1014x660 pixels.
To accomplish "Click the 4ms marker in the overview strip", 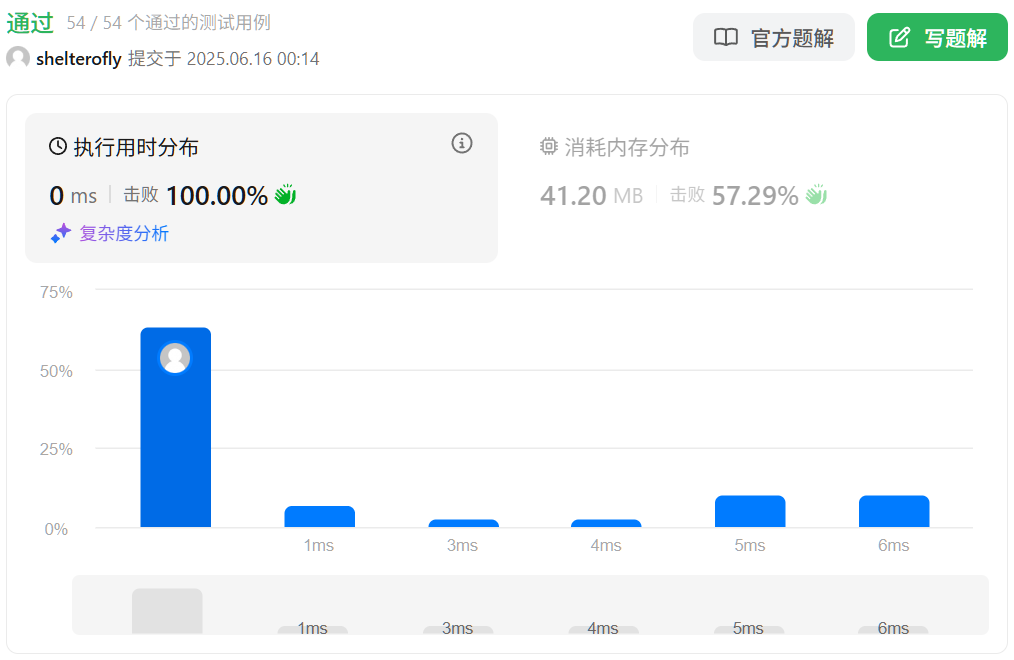I will [603, 629].
